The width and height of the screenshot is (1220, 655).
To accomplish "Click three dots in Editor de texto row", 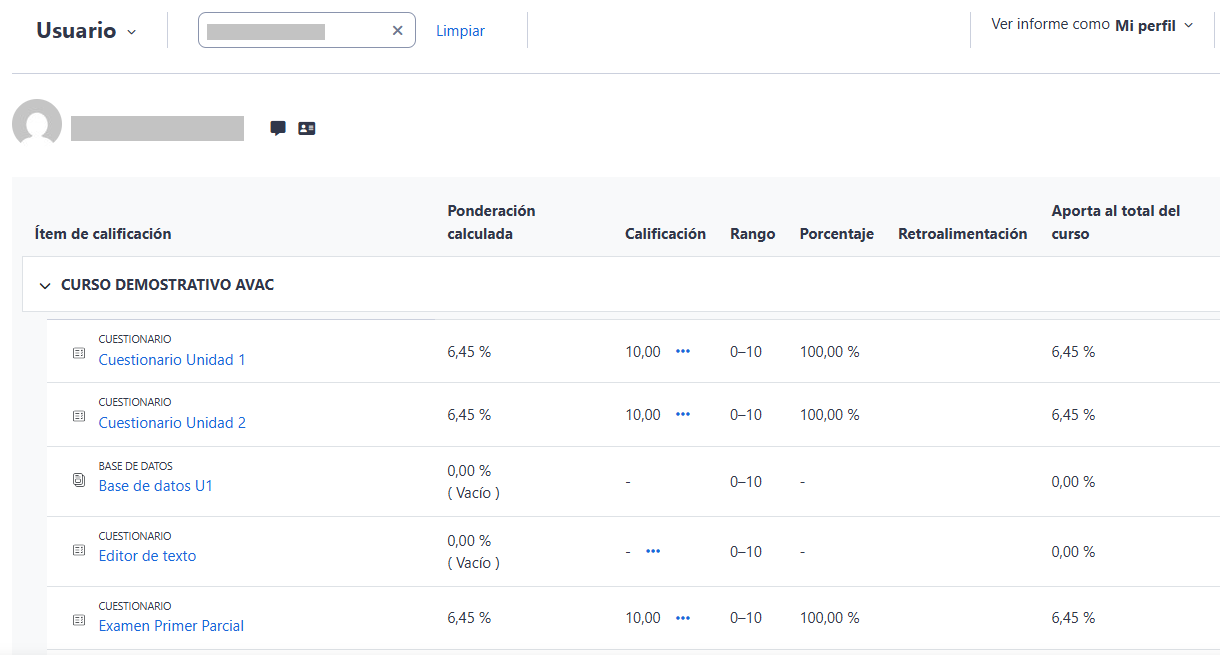I will [653, 552].
